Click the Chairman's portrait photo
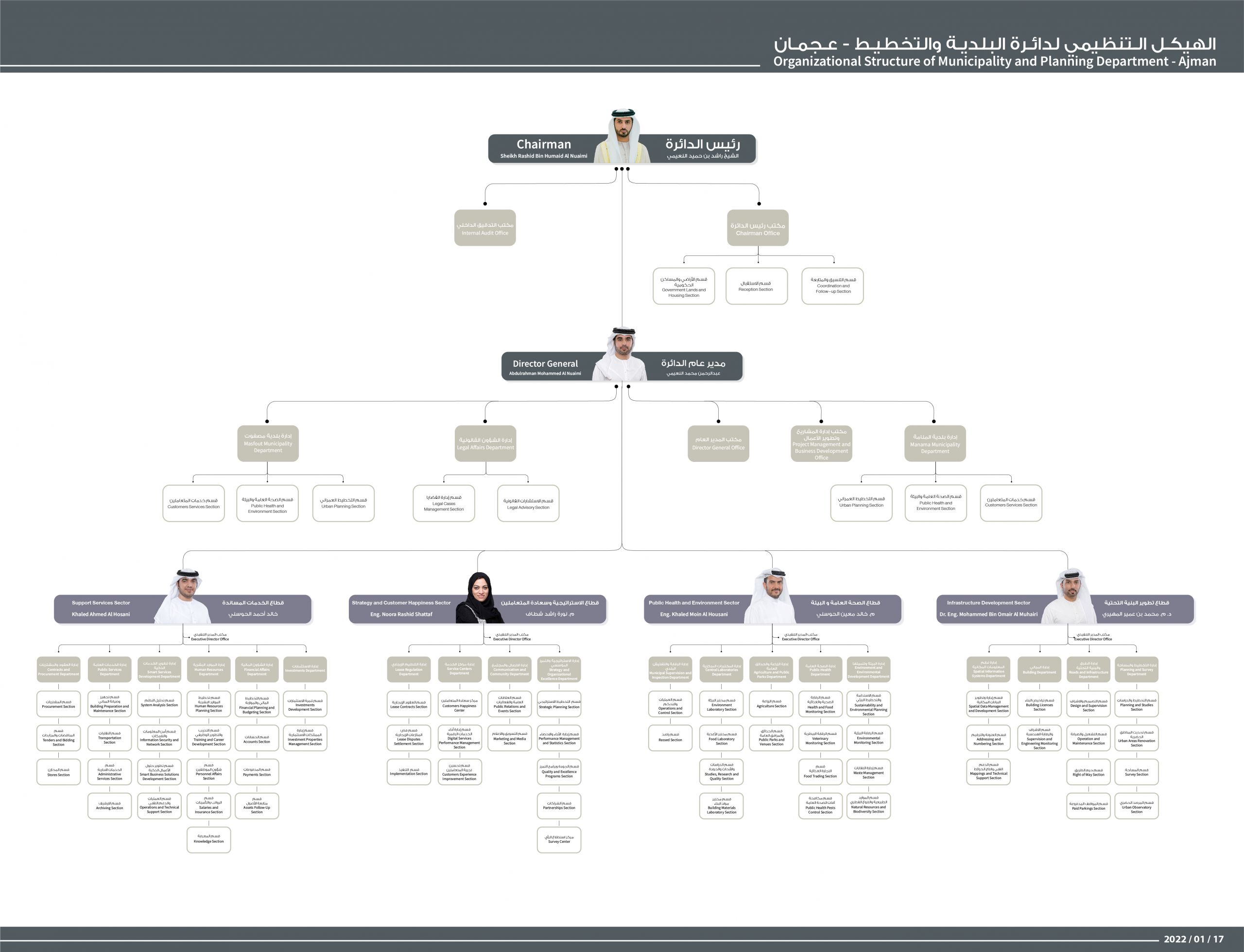The width and height of the screenshot is (1244, 952). (x=623, y=136)
